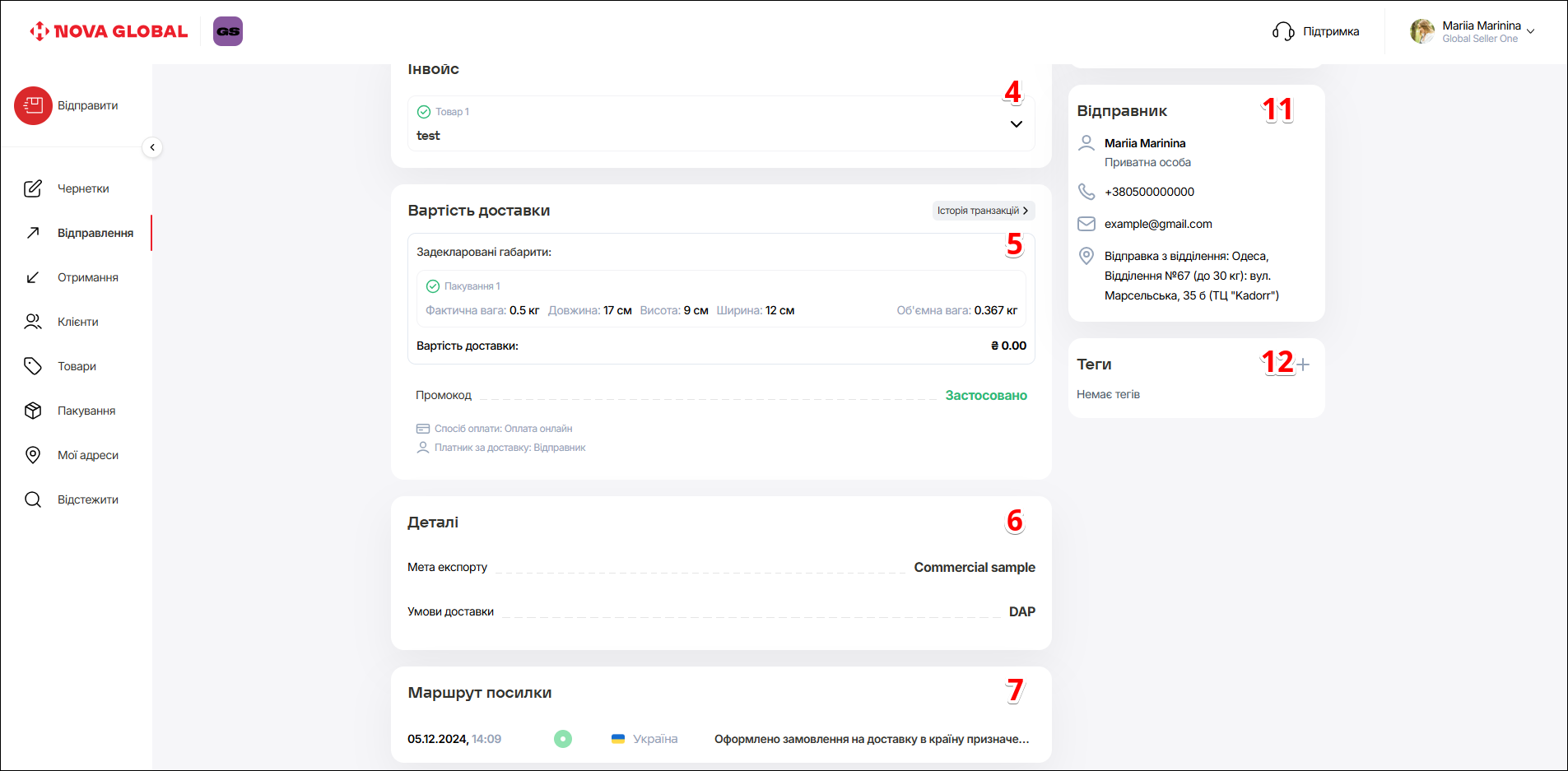
Task: Click the example@gmail.com sender email
Action: point(1157,224)
